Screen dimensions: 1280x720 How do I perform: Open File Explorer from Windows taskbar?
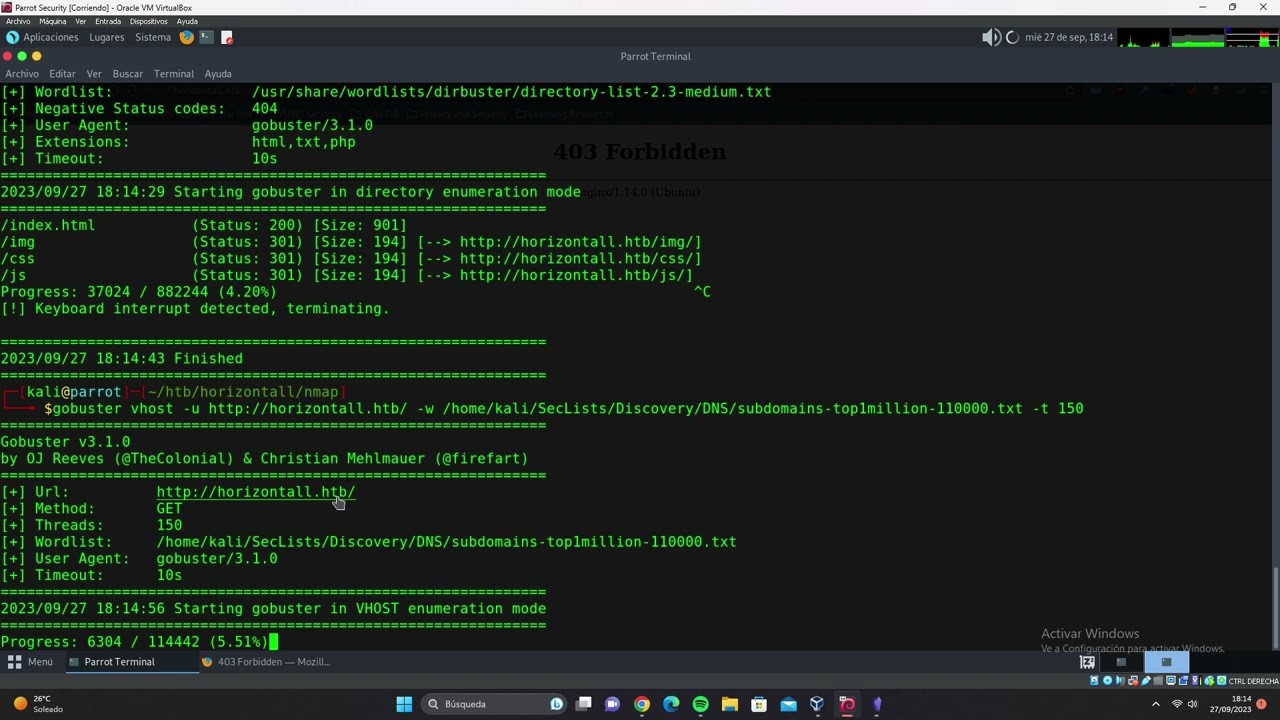pos(730,704)
